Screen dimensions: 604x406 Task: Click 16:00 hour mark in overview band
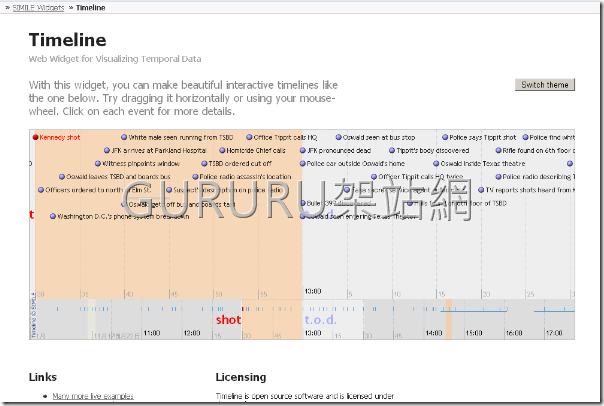coord(514,333)
